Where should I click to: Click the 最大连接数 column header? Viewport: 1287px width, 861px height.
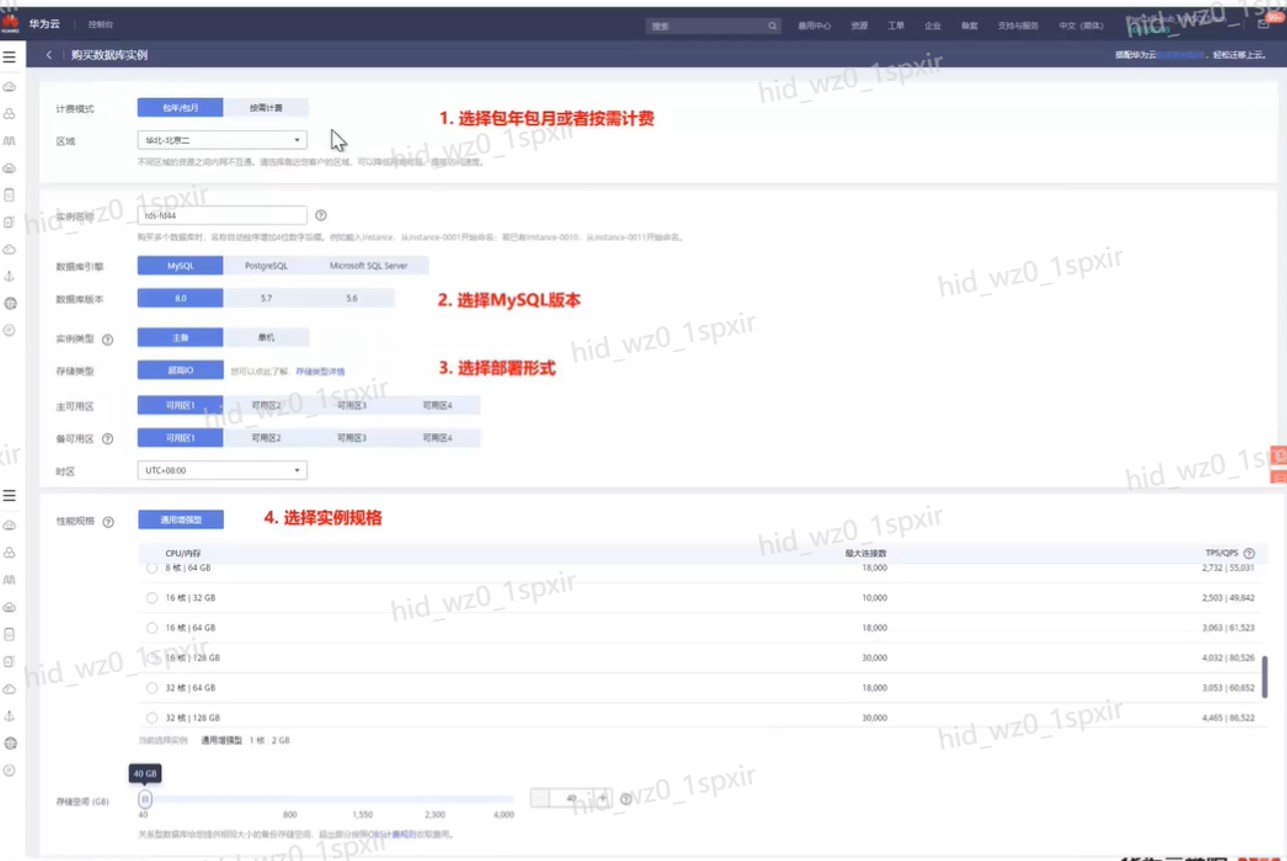tap(866, 553)
